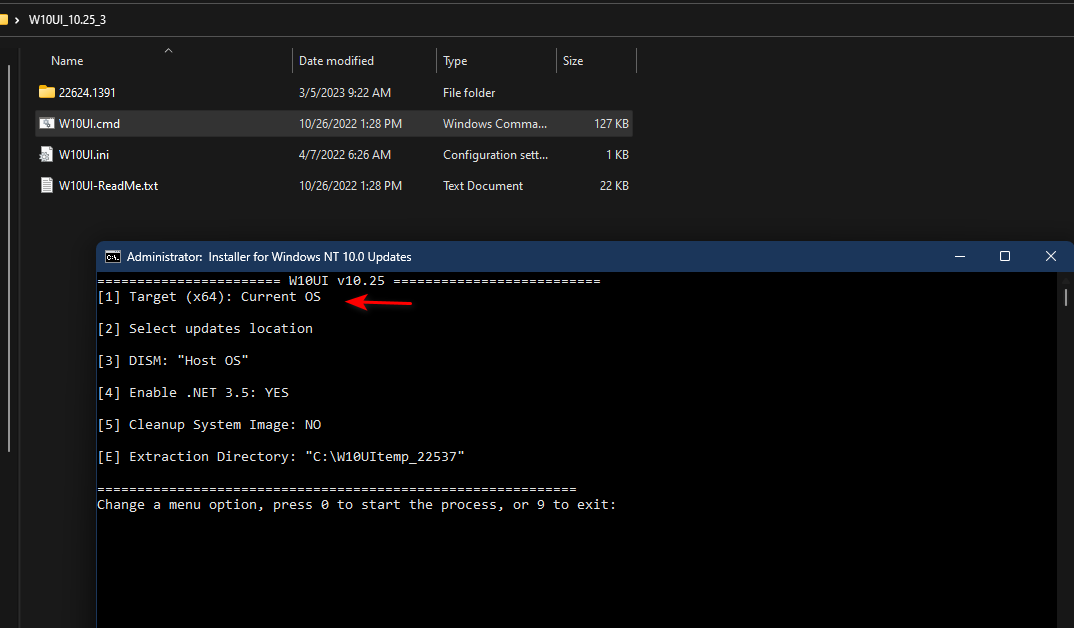
Task: Click the Target (x64): Current OS line
Action: point(209,297)
